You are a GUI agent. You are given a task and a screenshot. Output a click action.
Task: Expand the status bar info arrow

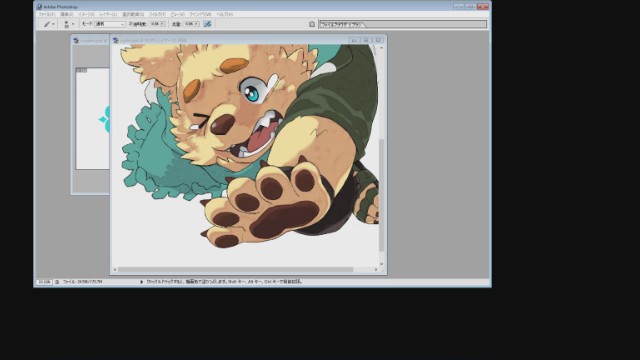[142, 282]
